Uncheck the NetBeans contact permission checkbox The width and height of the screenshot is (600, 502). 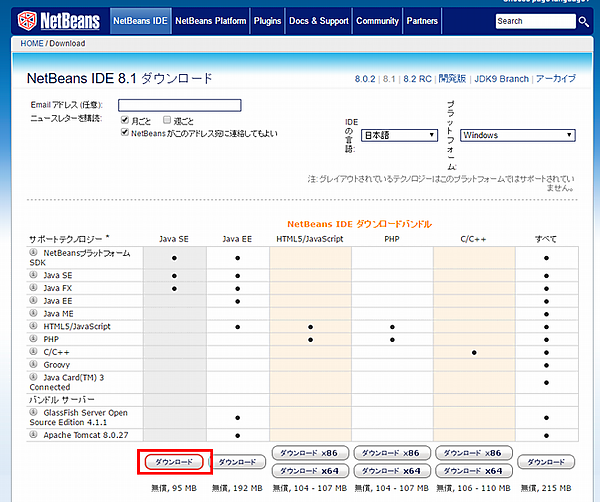point(124,133)
